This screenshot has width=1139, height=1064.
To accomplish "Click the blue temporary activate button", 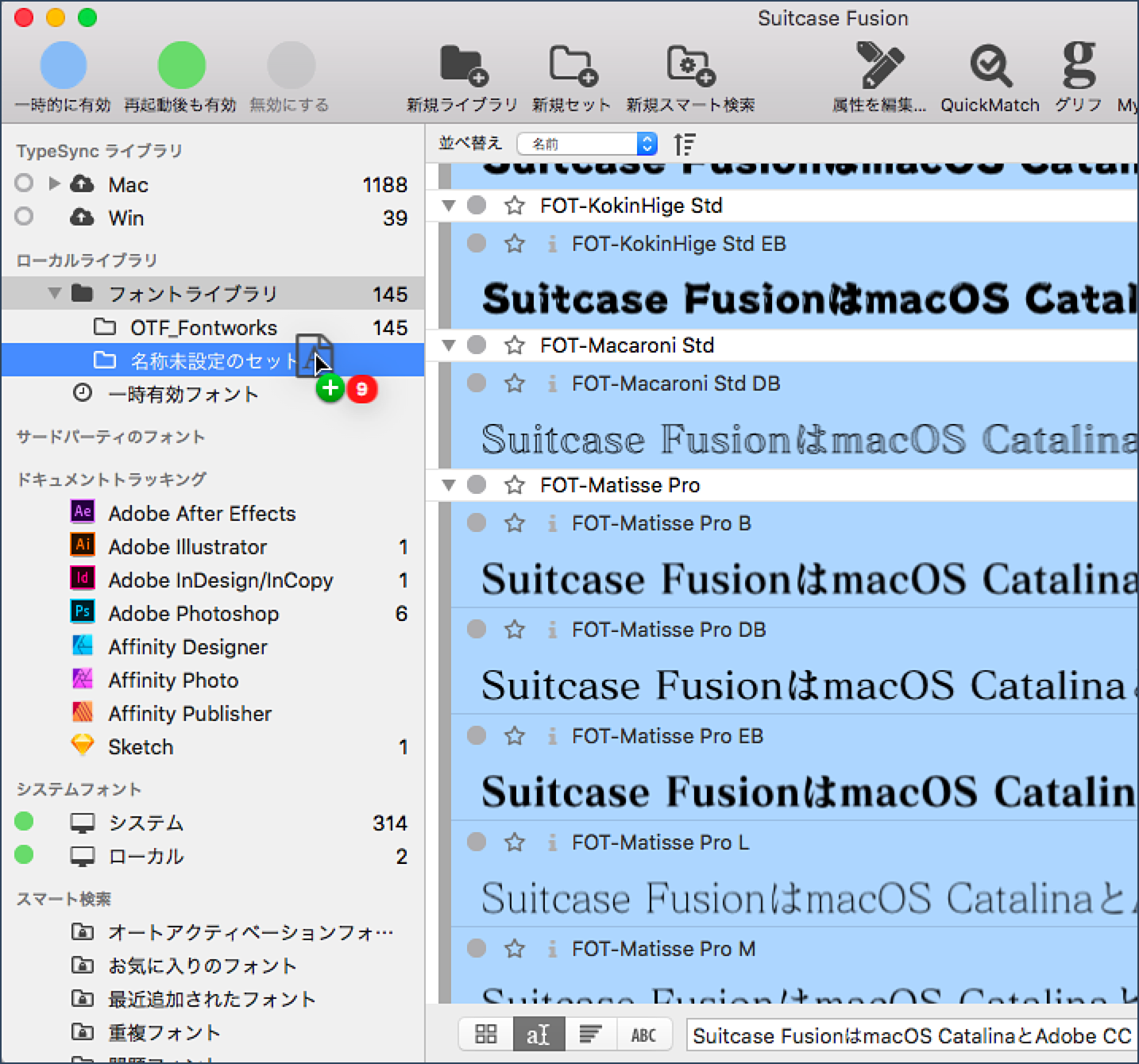I will 63,65.
